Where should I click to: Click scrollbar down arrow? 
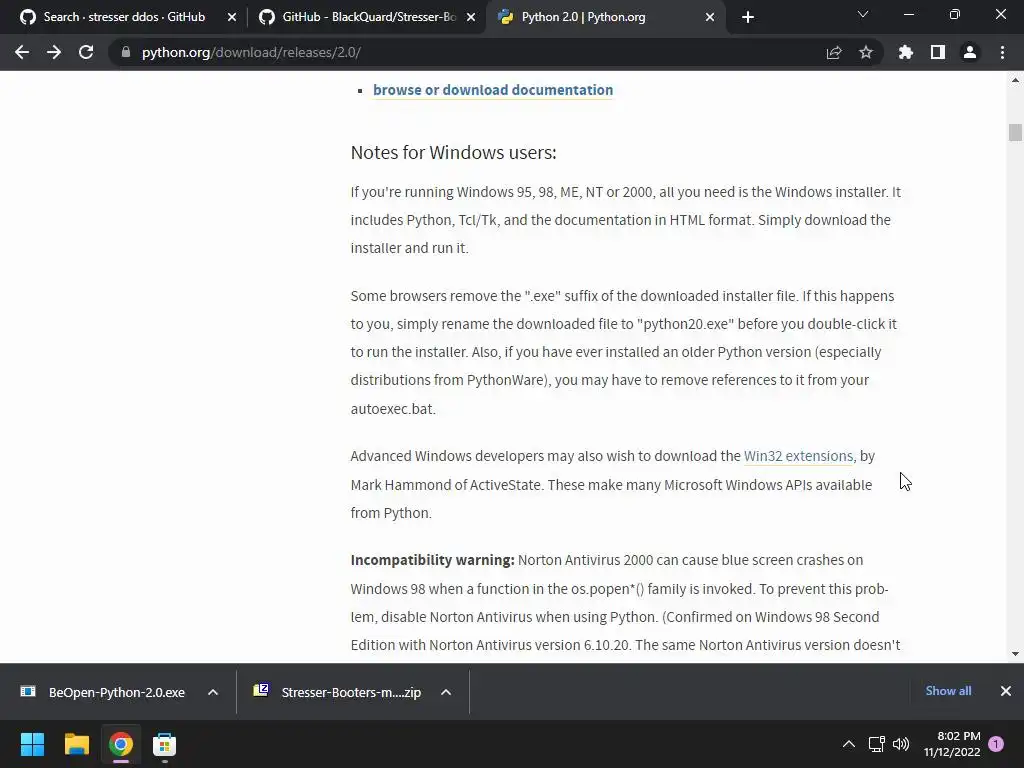(x=1015, y=654)
